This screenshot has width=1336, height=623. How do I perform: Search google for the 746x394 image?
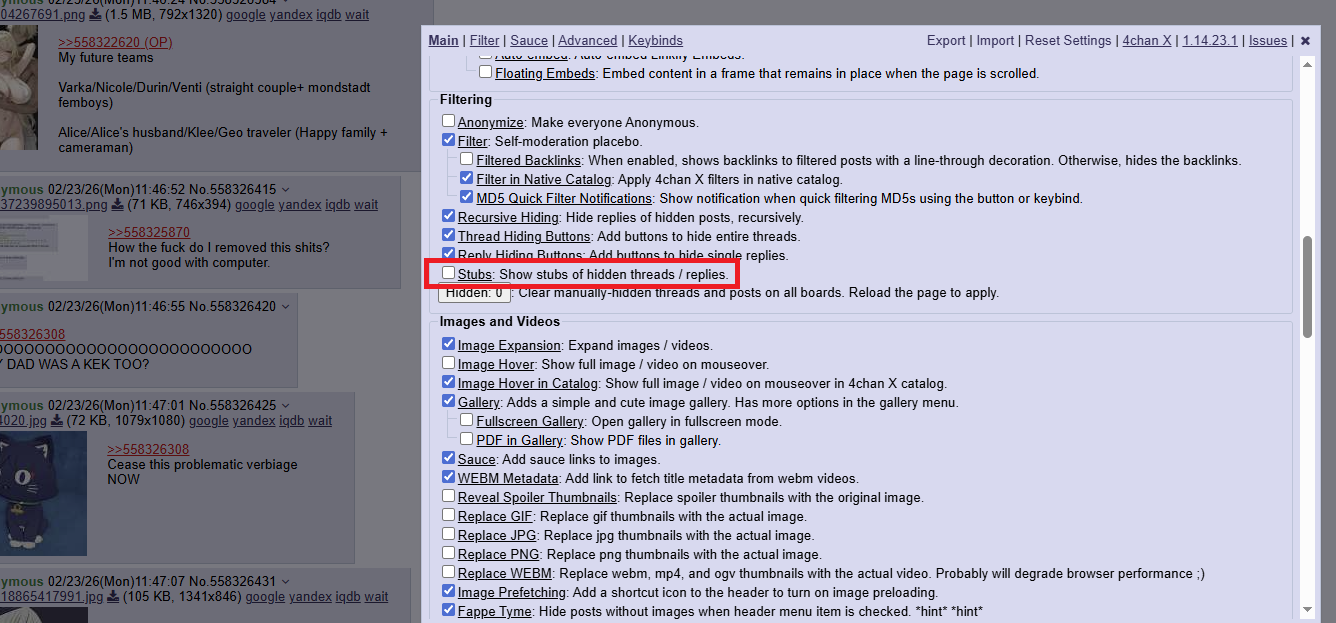(254, 205)
